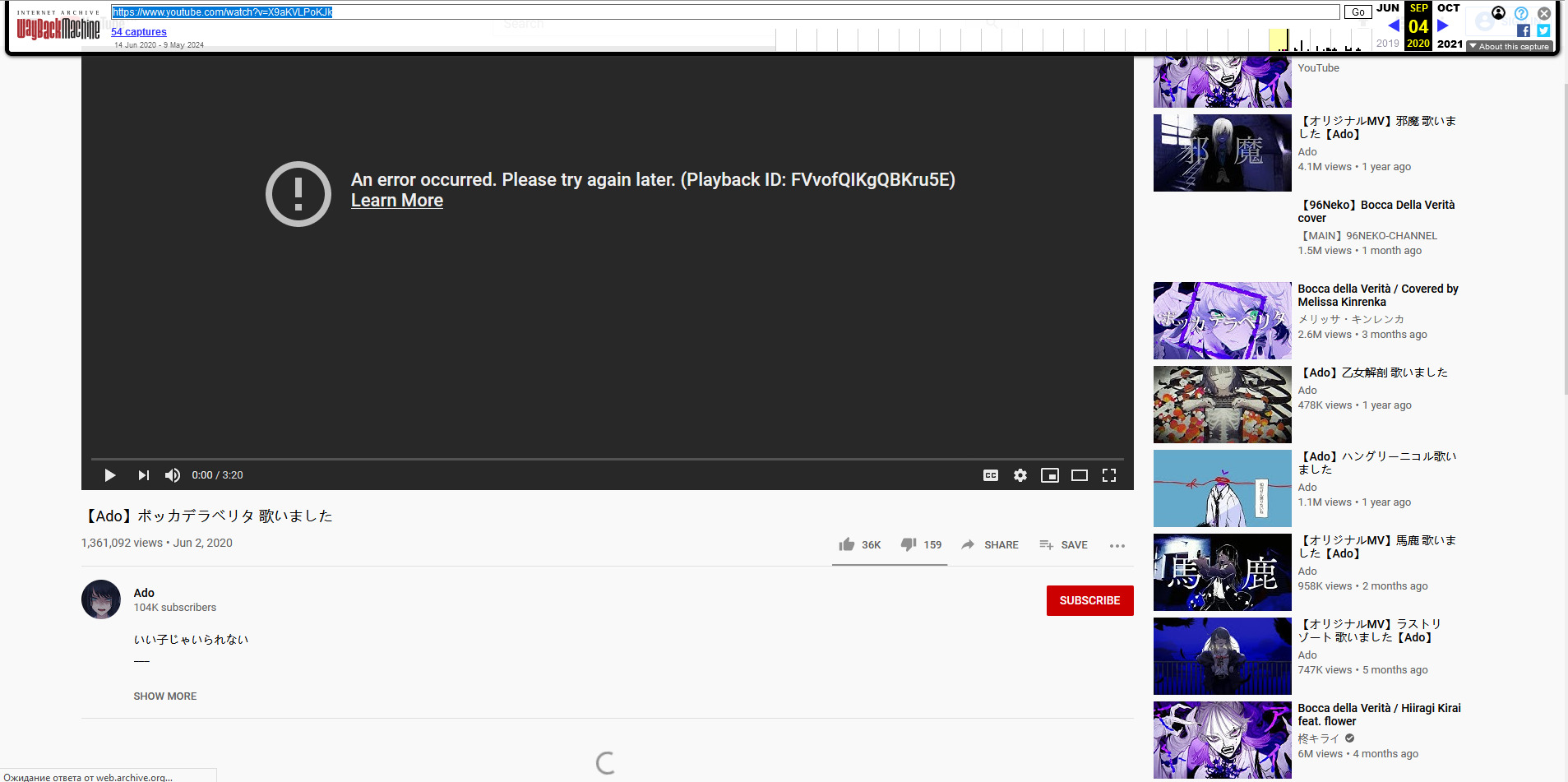This screenshot has width=1568, height=782.
Task: Open Ado channel name link
Action: [144, 593]
